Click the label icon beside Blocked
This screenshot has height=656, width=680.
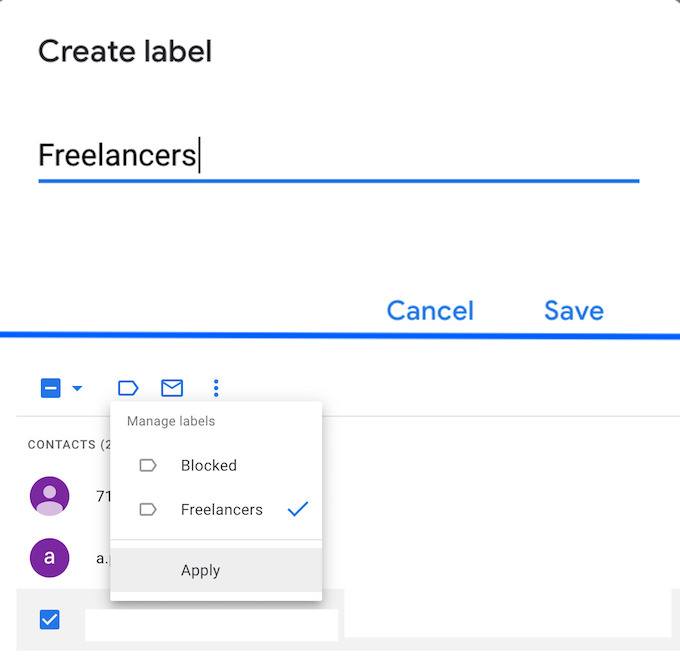point(148,465)
